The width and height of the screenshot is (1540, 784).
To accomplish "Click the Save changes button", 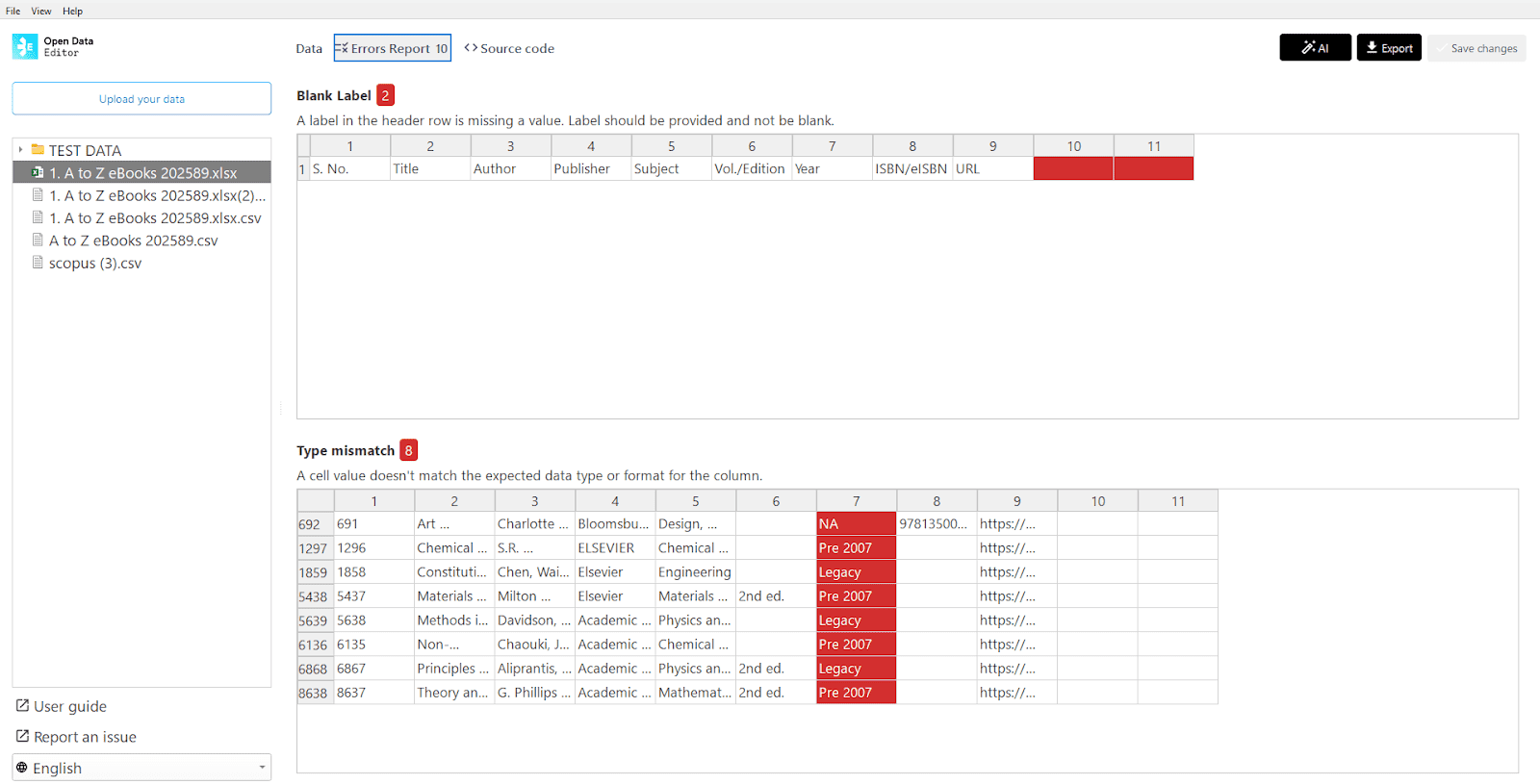I will pos(1476,49).
